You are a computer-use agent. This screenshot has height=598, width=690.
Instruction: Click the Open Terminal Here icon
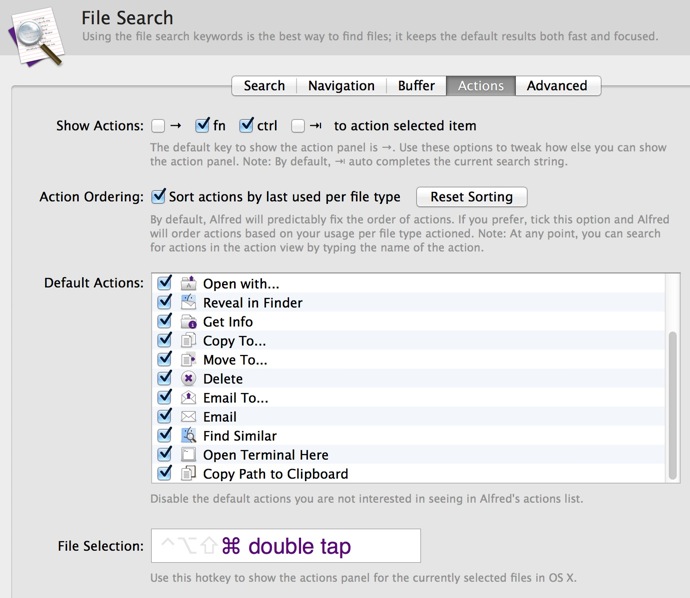click(188, 454)
